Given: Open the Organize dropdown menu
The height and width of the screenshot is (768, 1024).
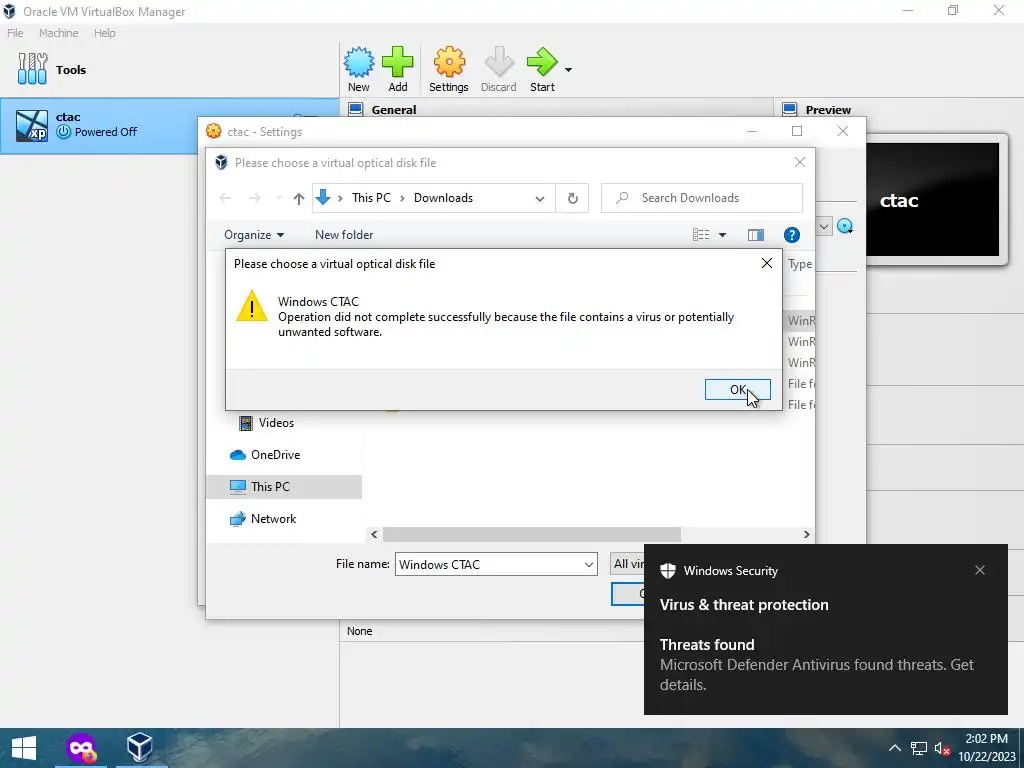Looking at the screenshot, I should click(x=253, y=234).
